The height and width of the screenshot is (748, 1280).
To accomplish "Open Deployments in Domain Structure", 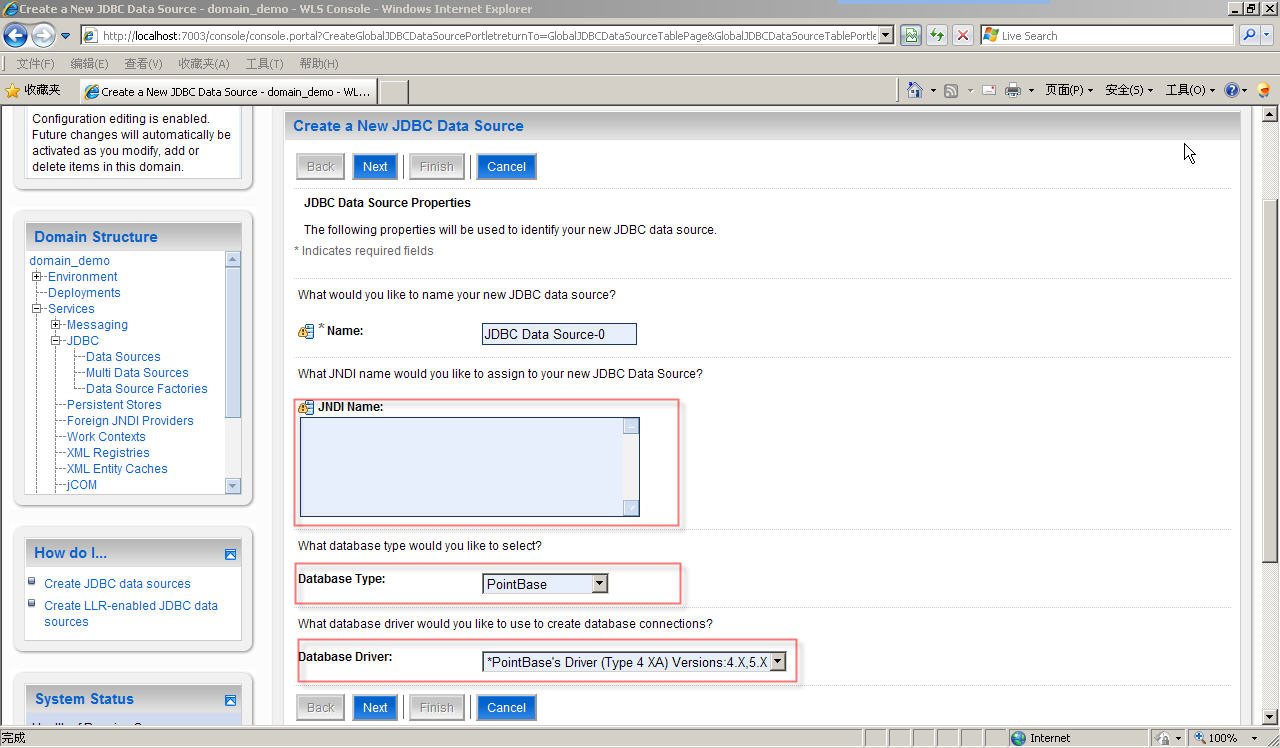I will pyautogui.click(x=84, y=293).
